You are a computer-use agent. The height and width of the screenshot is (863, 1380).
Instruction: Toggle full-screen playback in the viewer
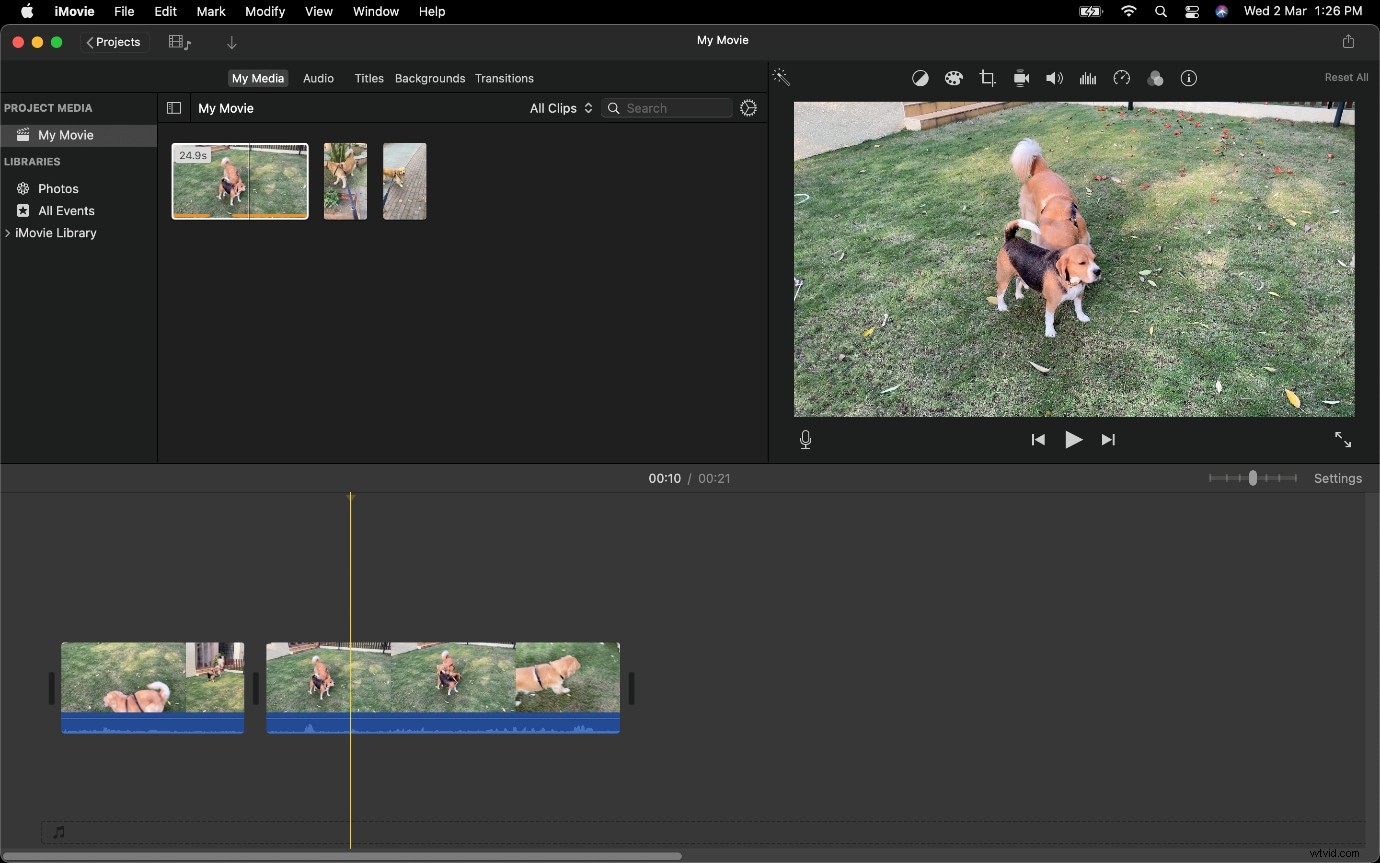[x=1343, y=439]
